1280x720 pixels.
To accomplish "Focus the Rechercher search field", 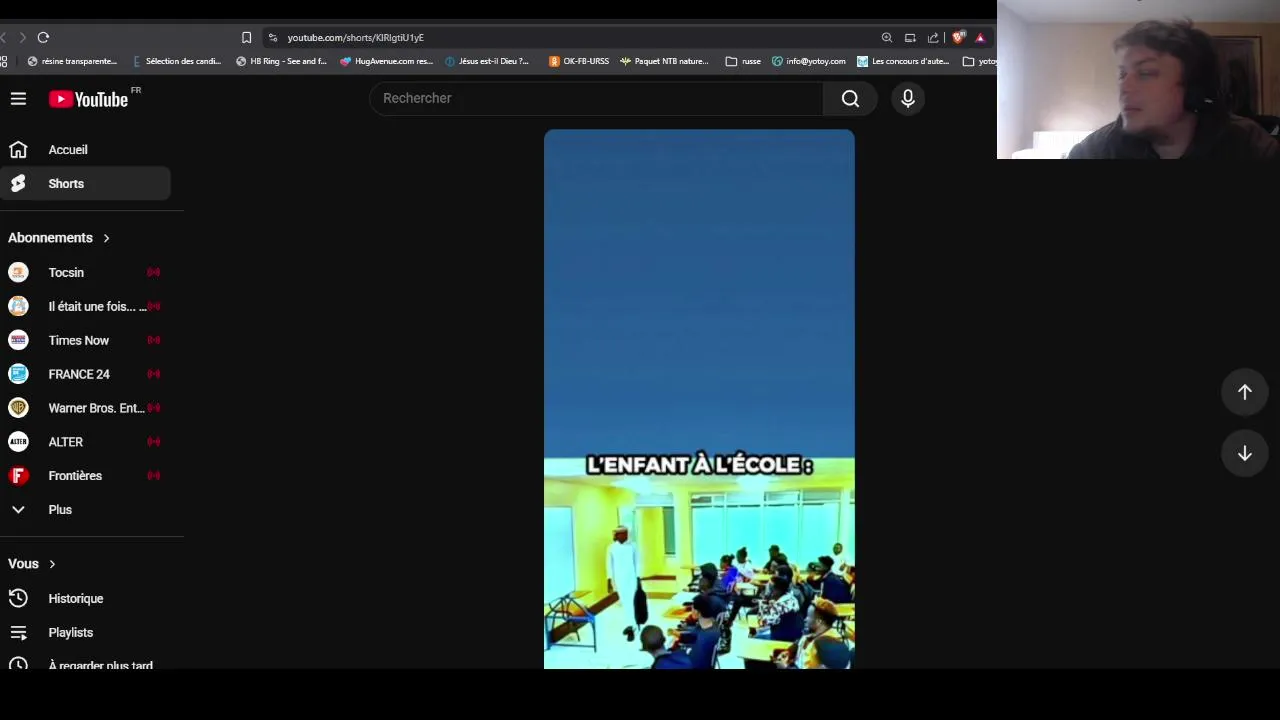I will click(596, 98).
